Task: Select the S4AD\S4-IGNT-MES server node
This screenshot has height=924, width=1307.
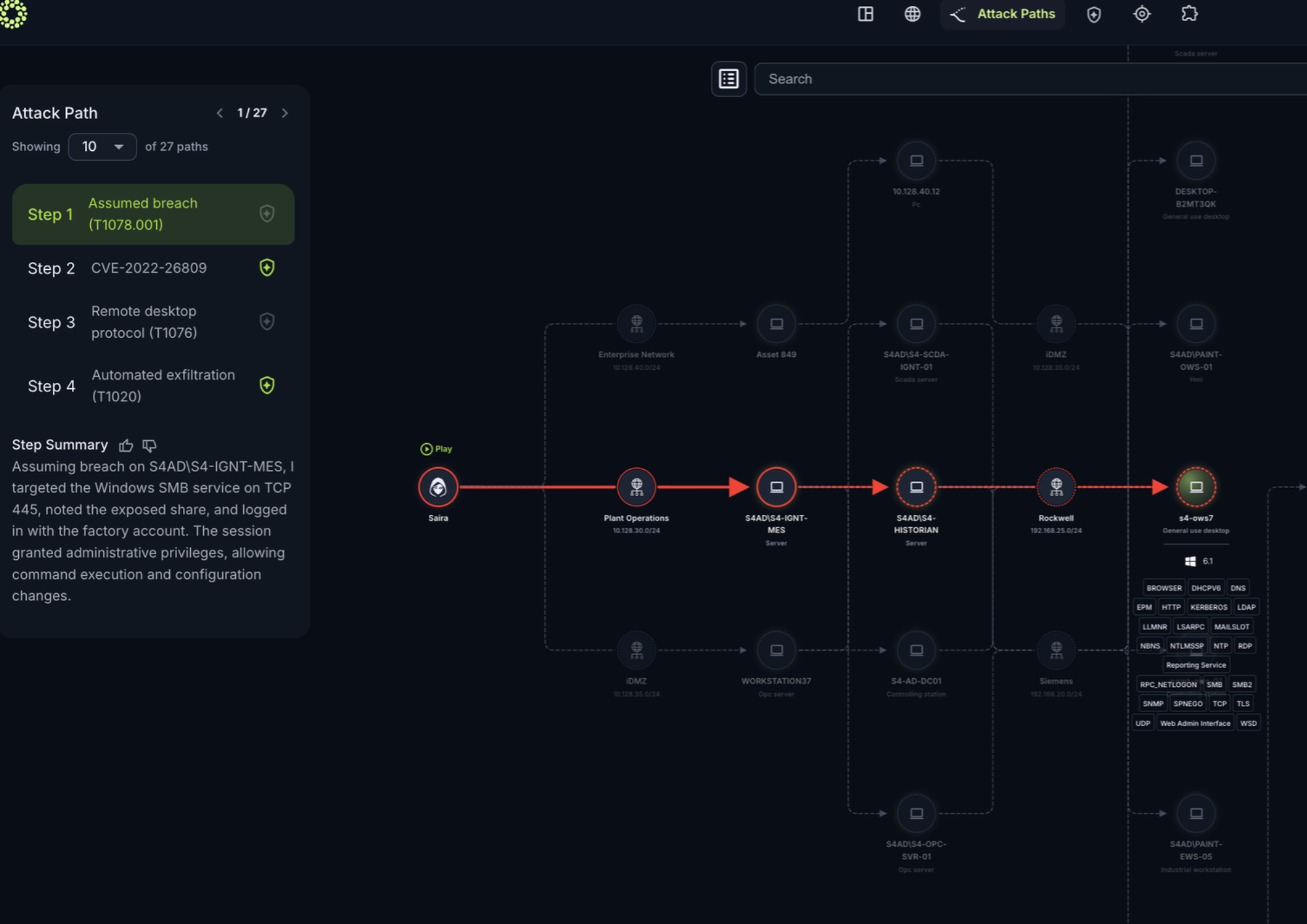Action: pyautogui.click(x=776, y=487)
